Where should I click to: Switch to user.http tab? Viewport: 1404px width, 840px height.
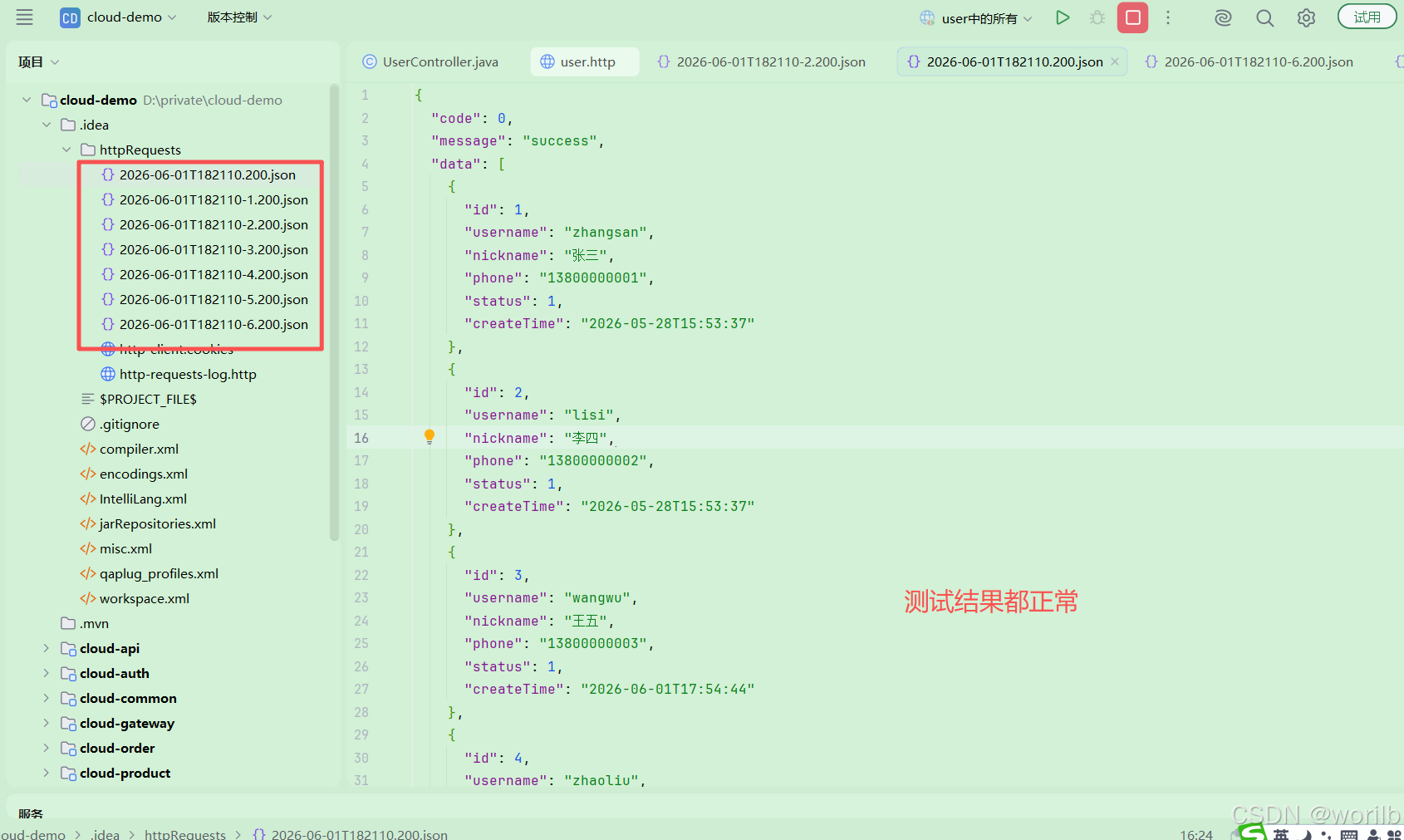click(x=585, y=61)
